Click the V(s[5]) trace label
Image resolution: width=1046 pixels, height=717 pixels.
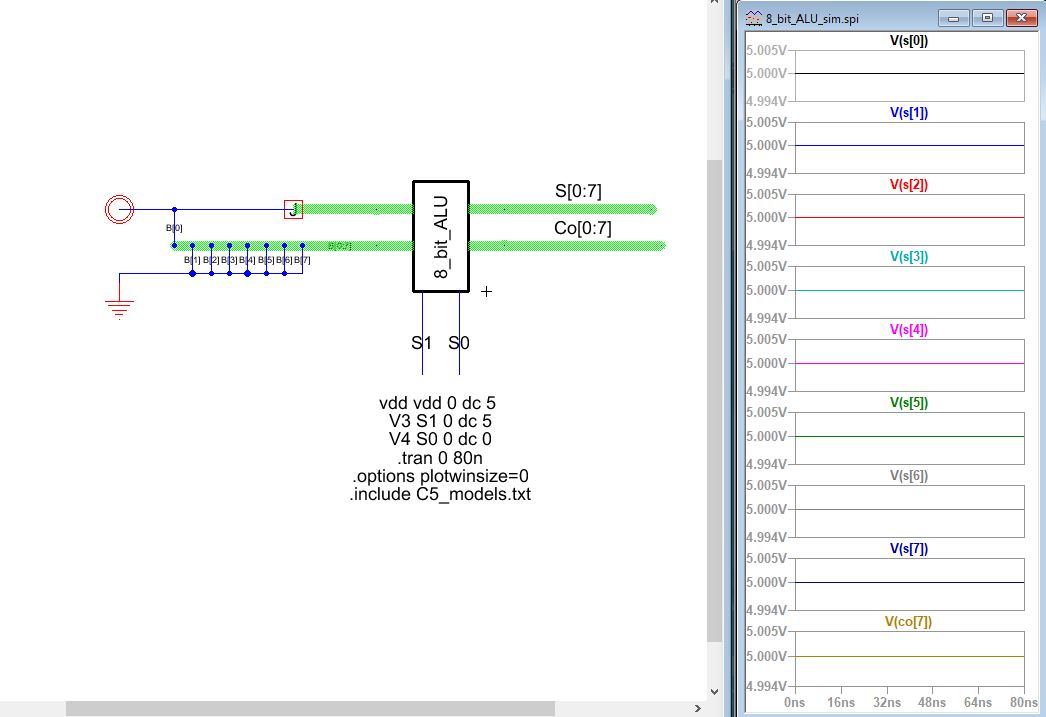pos(908,403)
